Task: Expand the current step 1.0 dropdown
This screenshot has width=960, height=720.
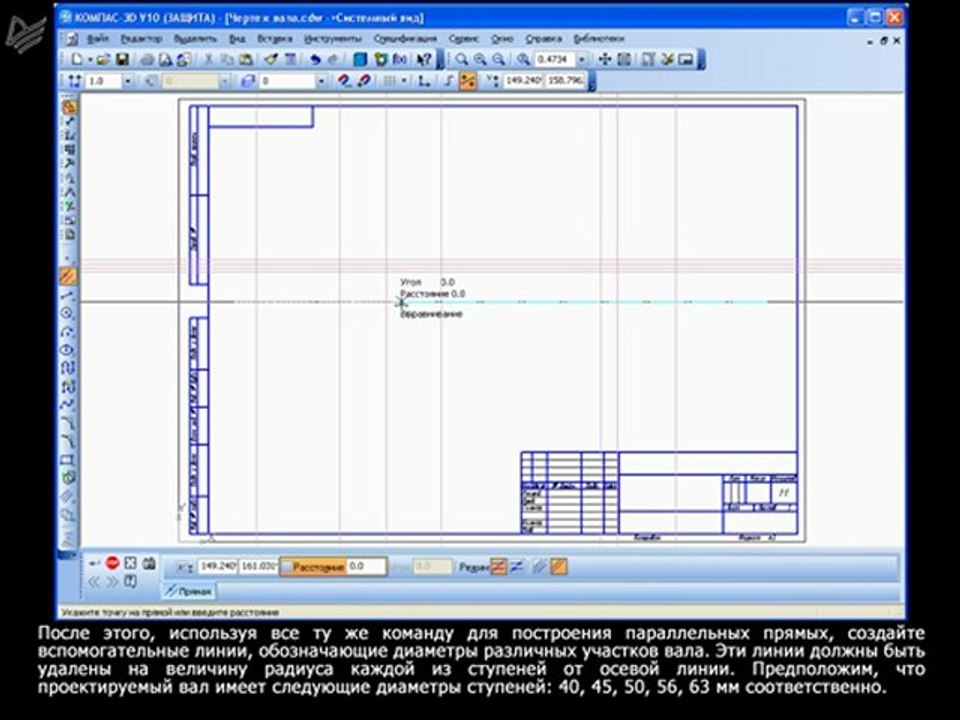Action: (x=127, y=81)
